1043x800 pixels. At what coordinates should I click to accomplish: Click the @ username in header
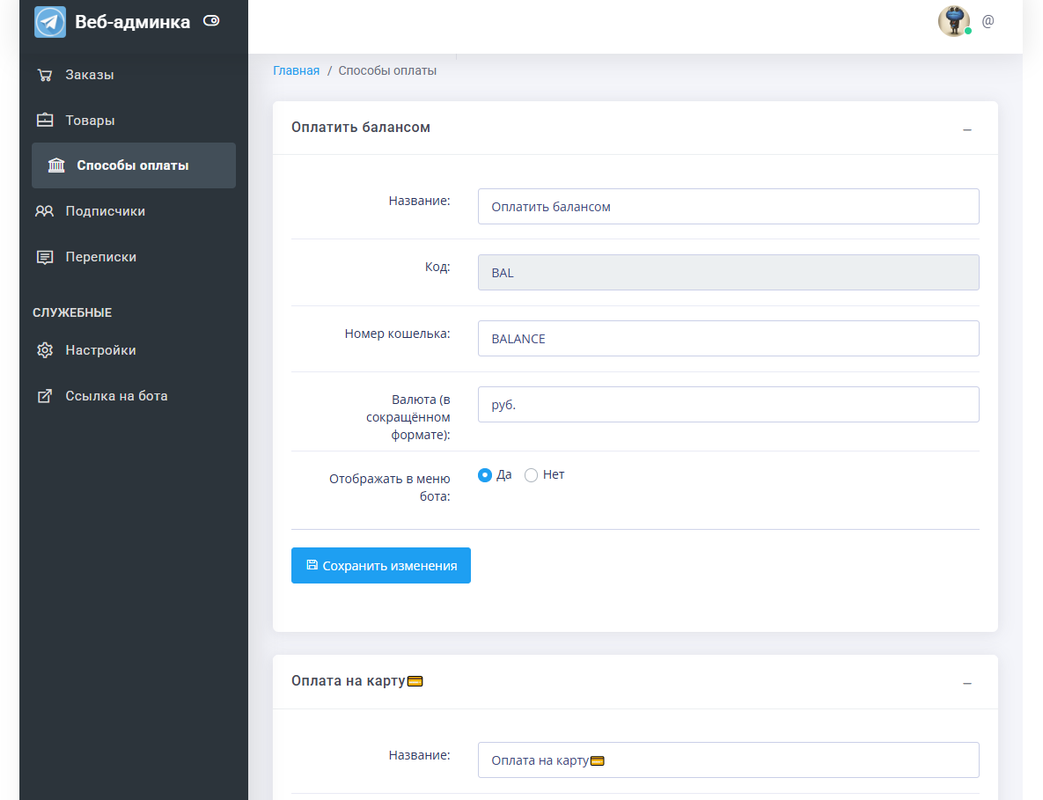988,21
